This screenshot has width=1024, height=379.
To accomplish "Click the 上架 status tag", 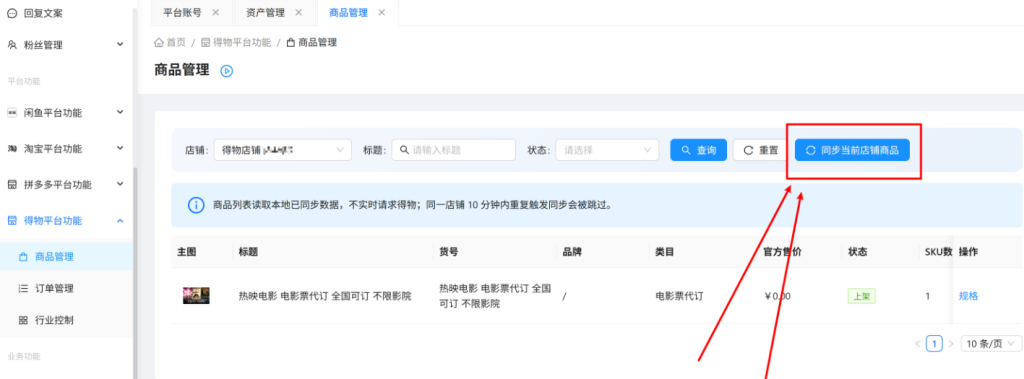I will pos(860,296).
